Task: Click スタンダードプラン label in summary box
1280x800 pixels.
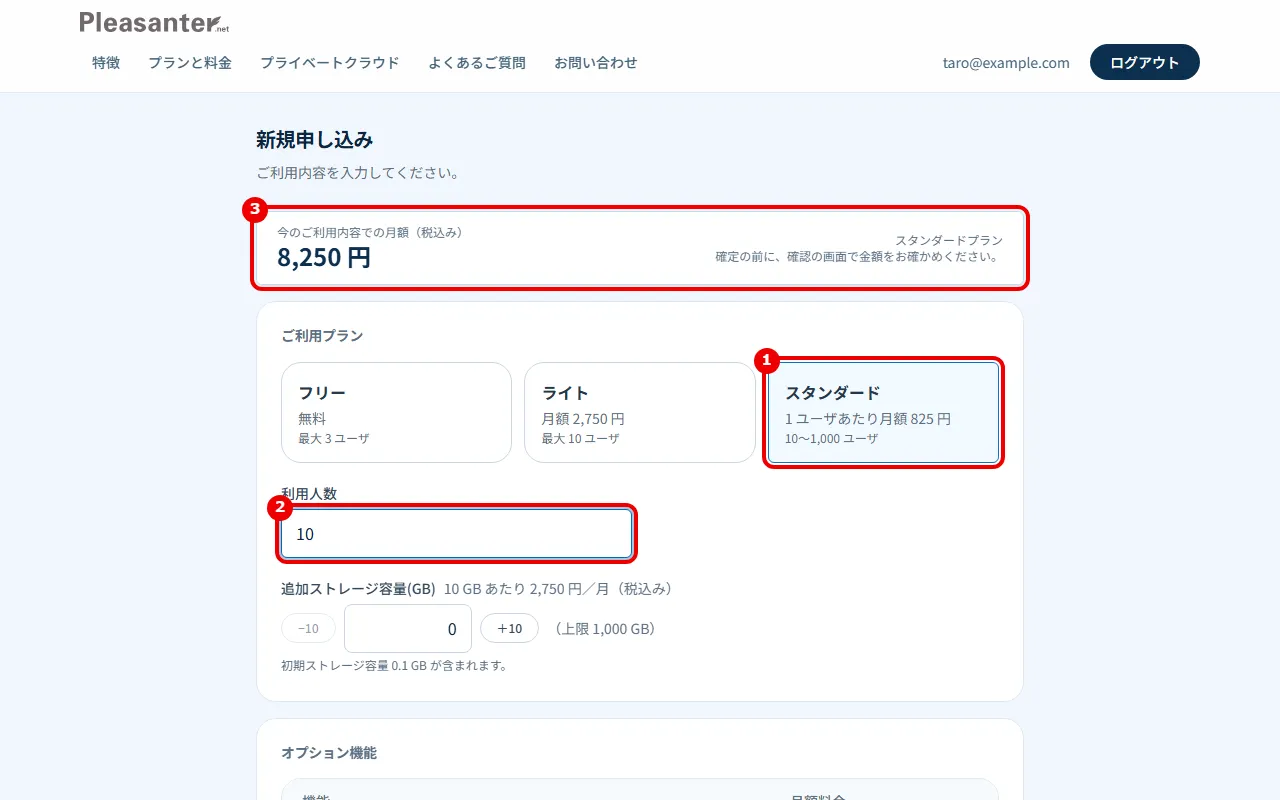Action: pyautogui.click(x=949, y=240)
